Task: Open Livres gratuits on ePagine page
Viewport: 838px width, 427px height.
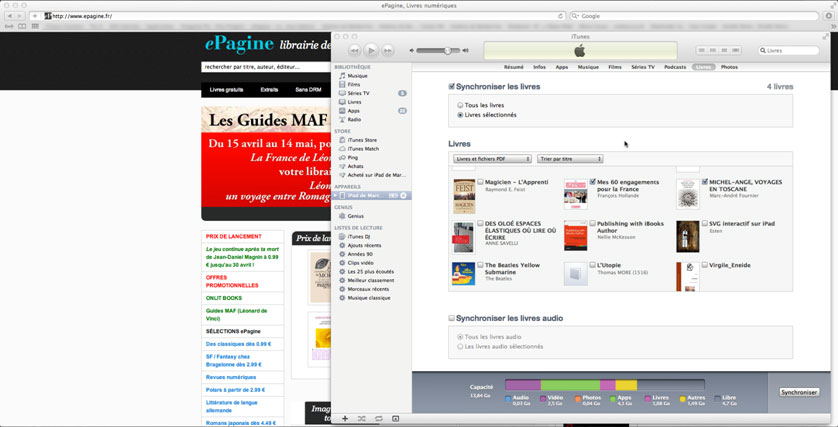Action: (x=227, y=90)
